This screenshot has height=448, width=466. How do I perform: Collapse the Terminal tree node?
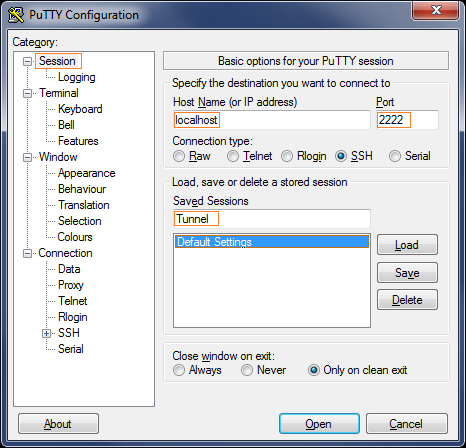tap(27, 93)
